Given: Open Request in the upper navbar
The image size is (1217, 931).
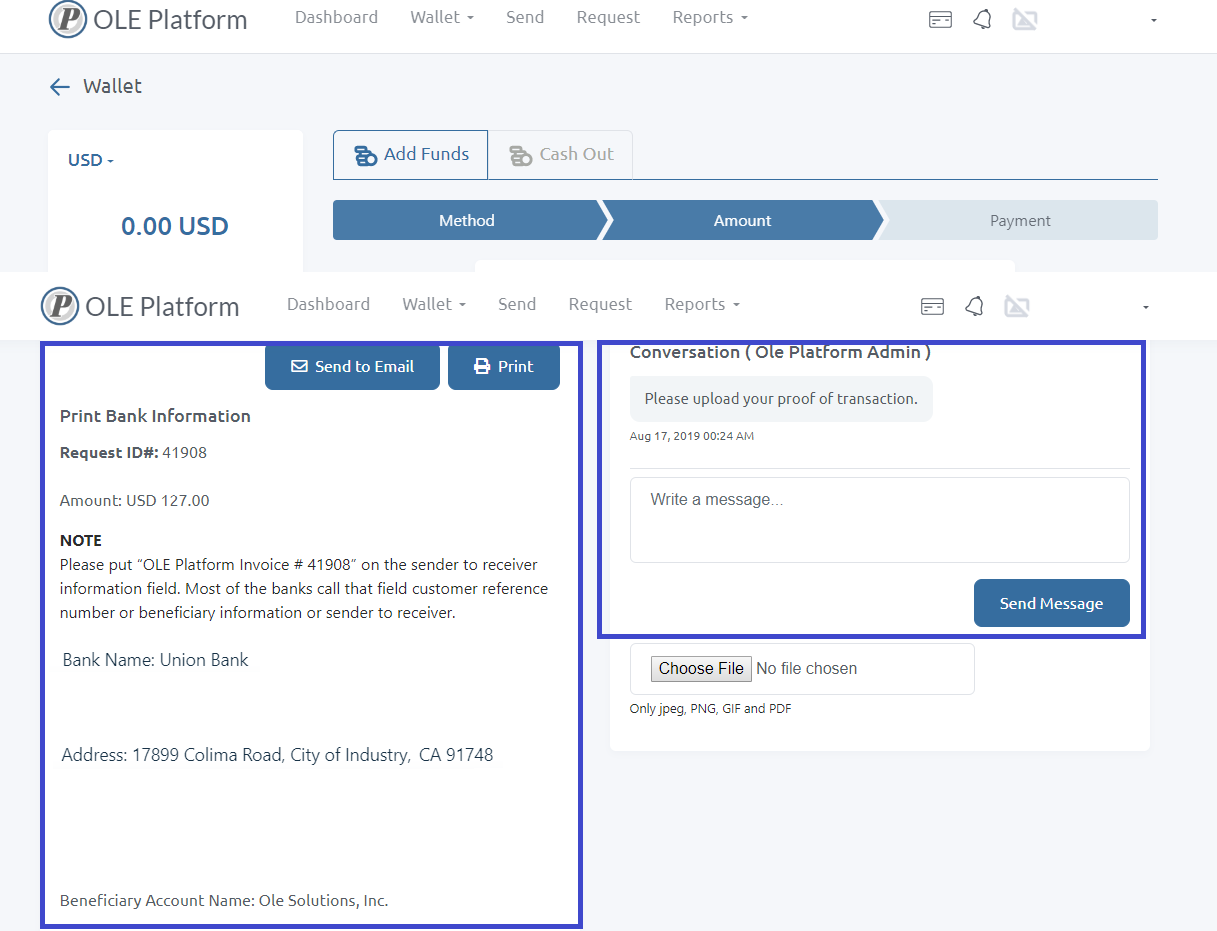Looking at the screenshot, I should tap(608, 17).
